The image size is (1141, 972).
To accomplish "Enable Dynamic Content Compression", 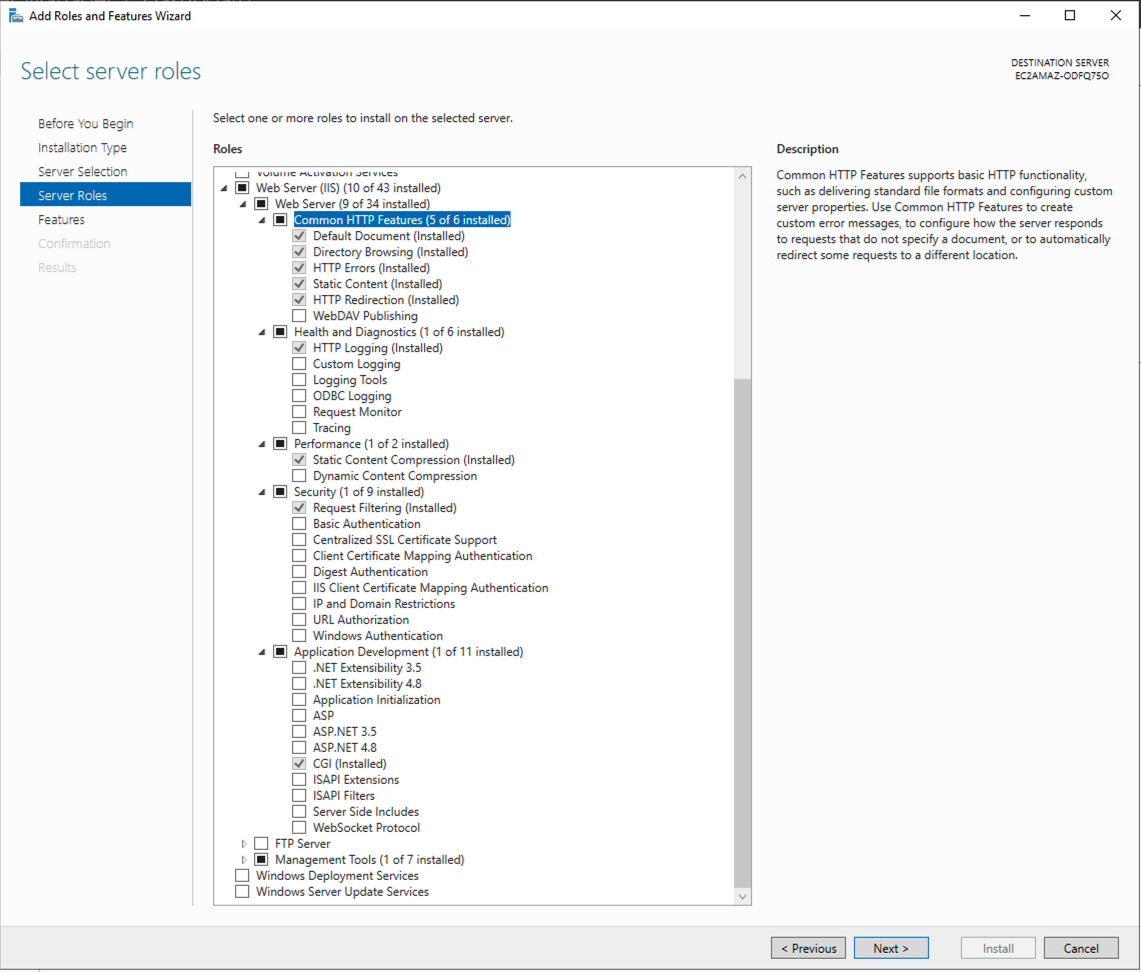I will (298, 475).
